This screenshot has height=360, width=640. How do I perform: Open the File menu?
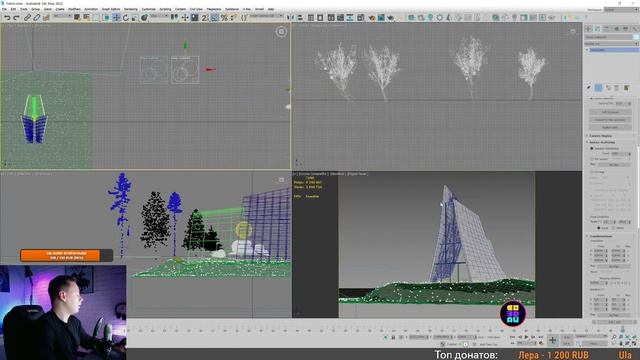(x=4, y=9)
